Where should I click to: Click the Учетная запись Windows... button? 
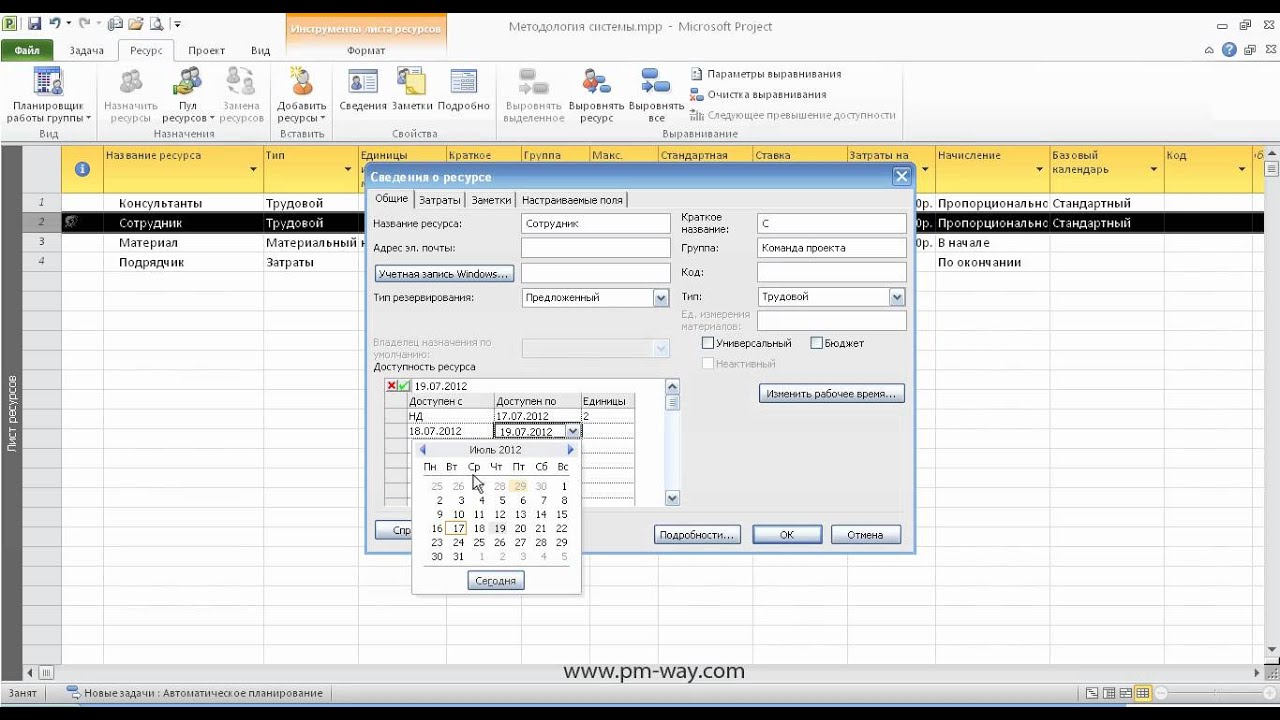(x=444, y=273)
